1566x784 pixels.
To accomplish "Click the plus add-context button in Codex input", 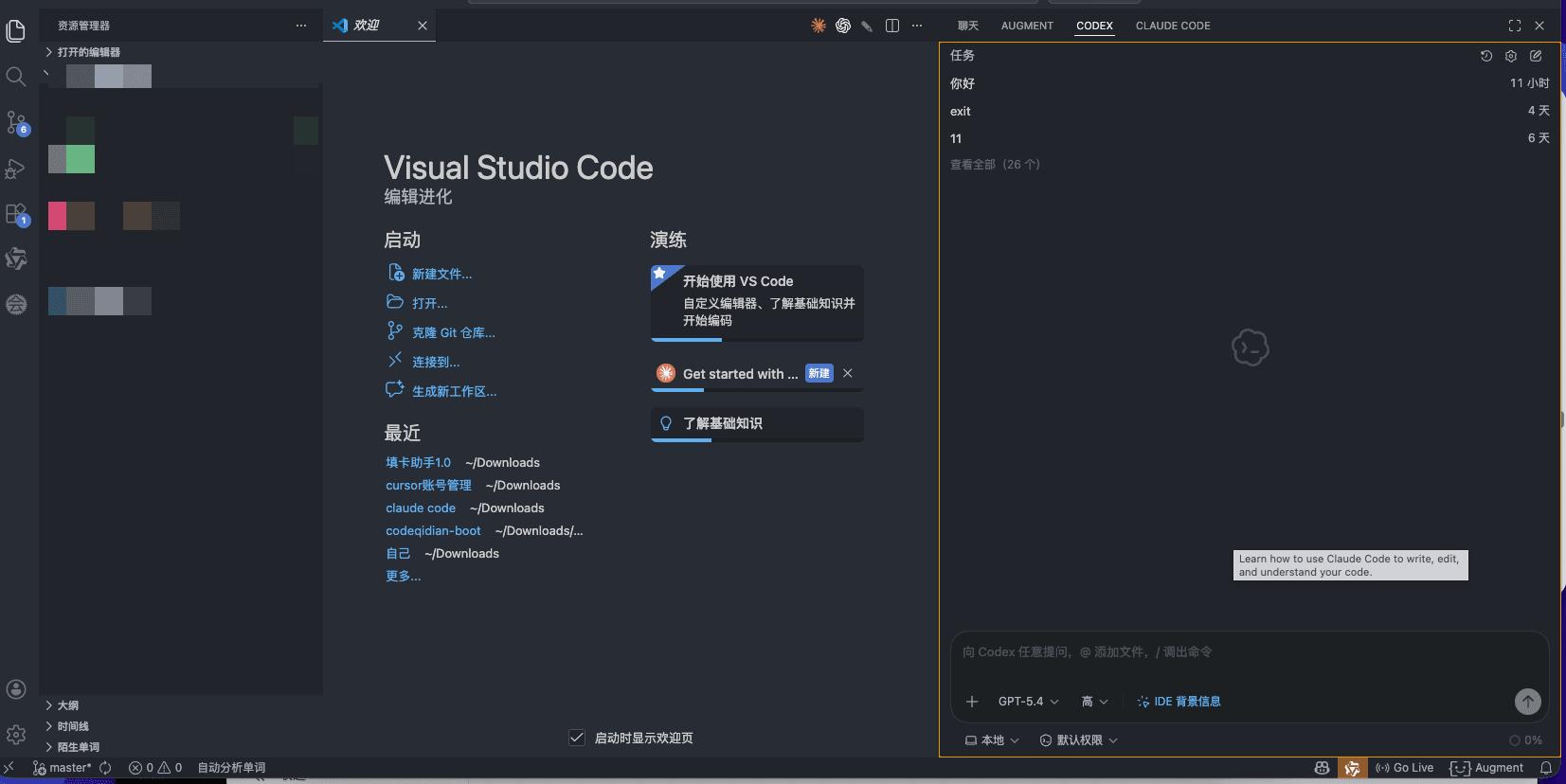I will (x=972, y=702).
